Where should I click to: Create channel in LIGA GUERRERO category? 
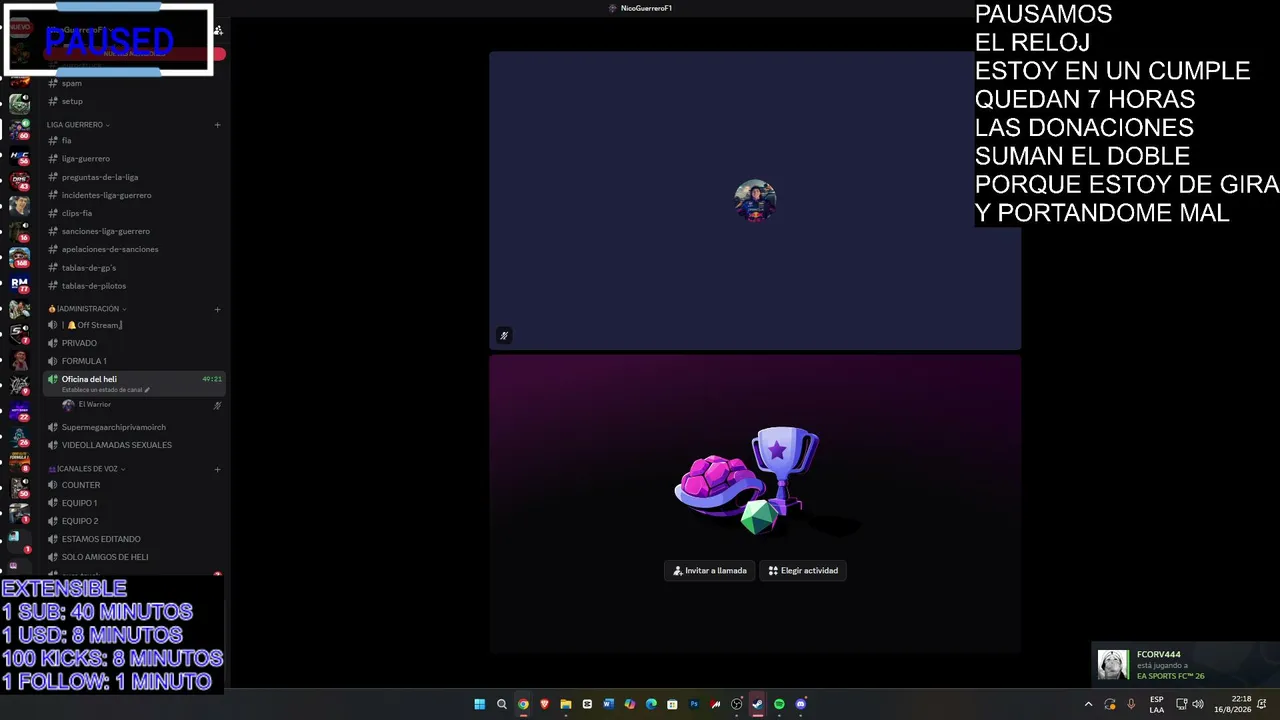click(x=217, y=125)
